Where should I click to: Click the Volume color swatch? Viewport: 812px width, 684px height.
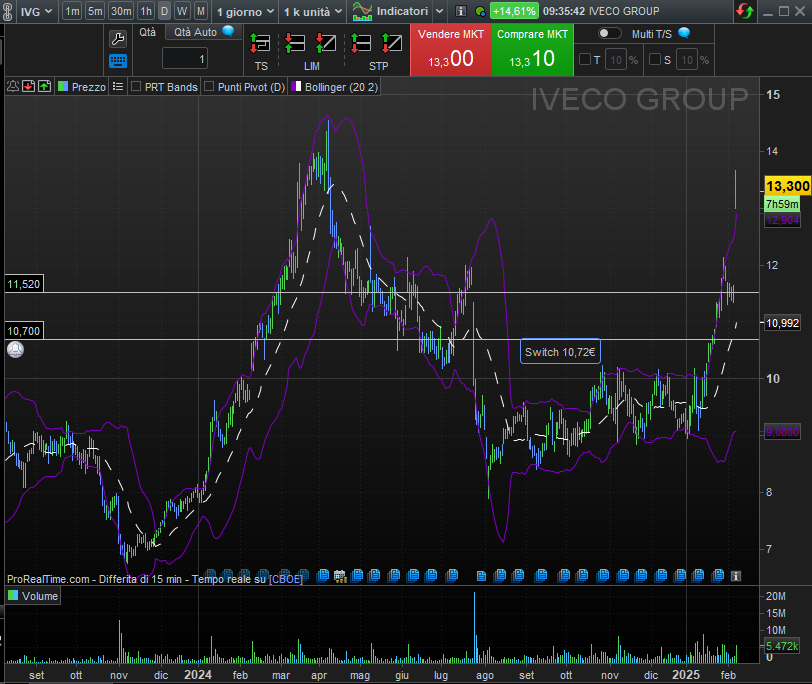click(x=13, y=595)
